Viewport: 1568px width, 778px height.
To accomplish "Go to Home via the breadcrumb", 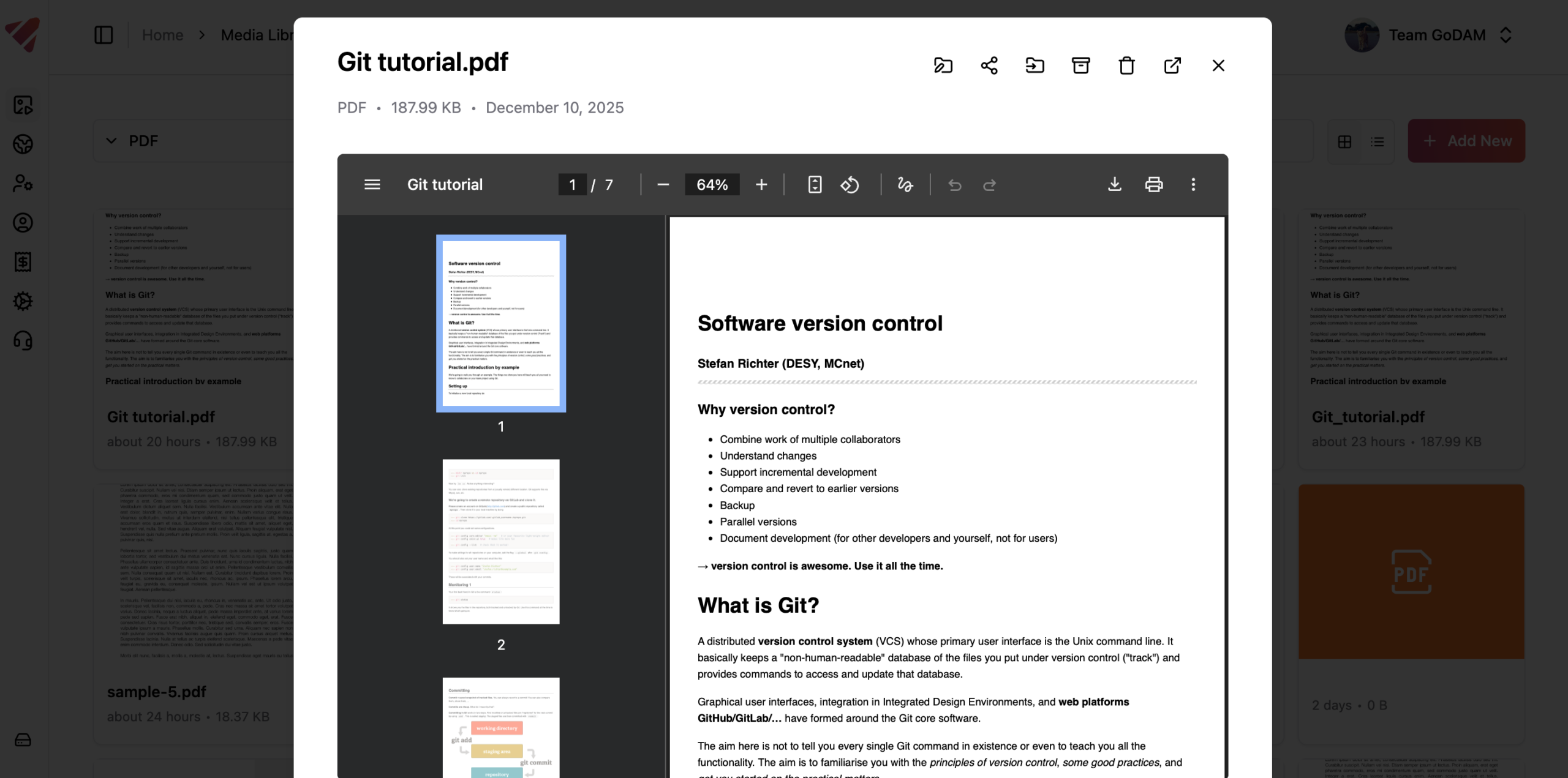I will 162,35.
